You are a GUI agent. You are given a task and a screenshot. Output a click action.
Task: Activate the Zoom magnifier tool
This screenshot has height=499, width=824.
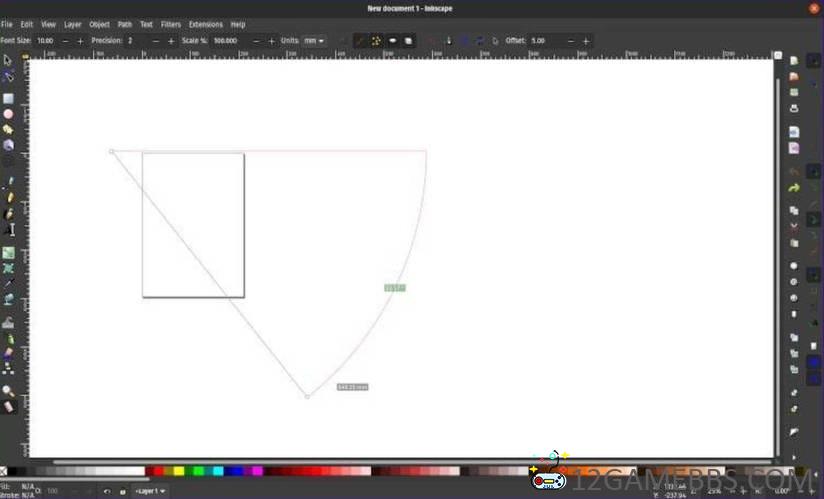pos(8,391)
